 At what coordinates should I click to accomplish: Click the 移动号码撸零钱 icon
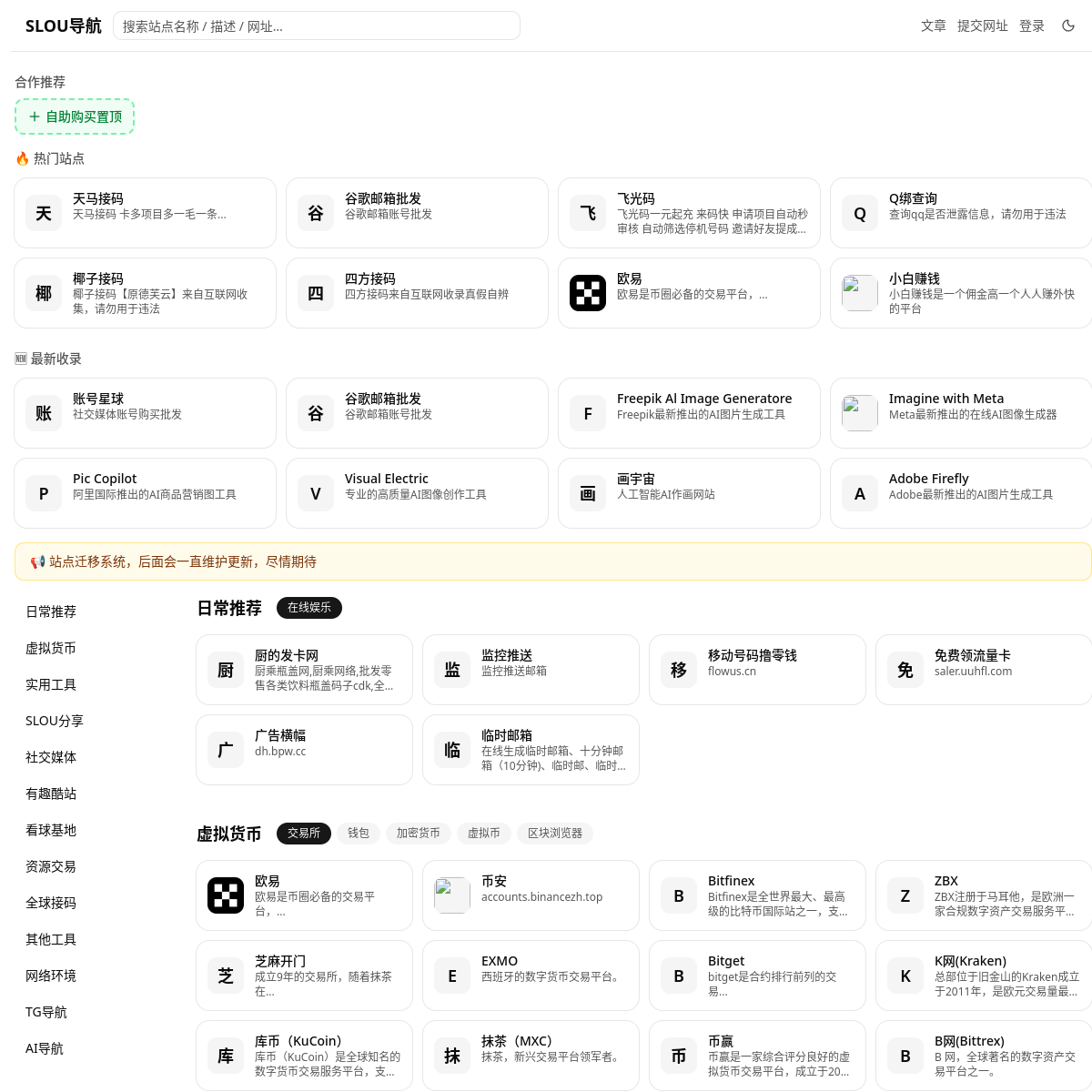pyautogui.click(x=679, y=670)
